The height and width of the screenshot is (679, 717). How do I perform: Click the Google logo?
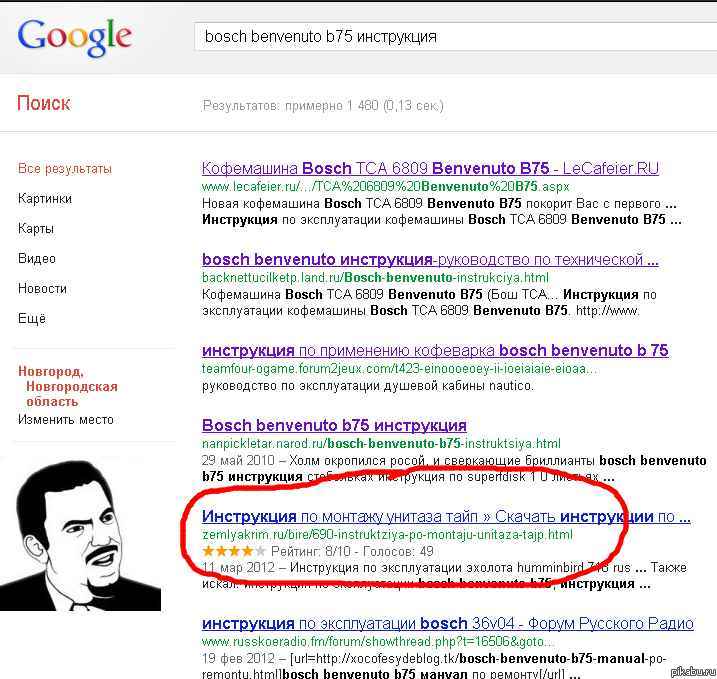click(x=75, y=38)
